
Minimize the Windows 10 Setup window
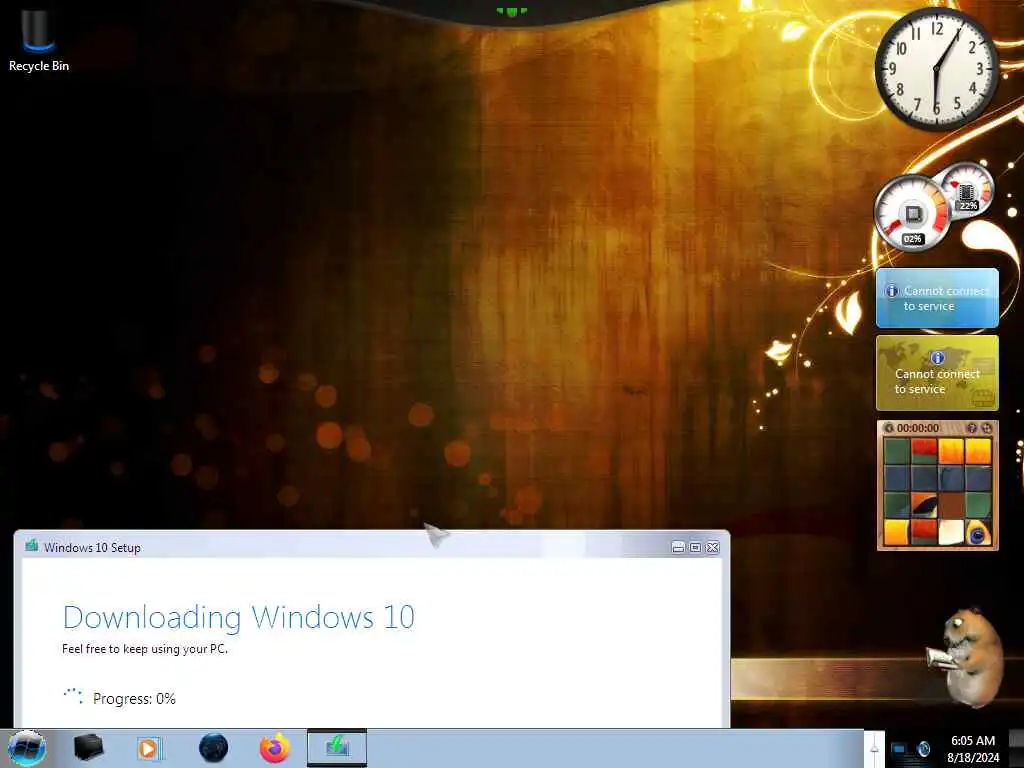(679, 547)
